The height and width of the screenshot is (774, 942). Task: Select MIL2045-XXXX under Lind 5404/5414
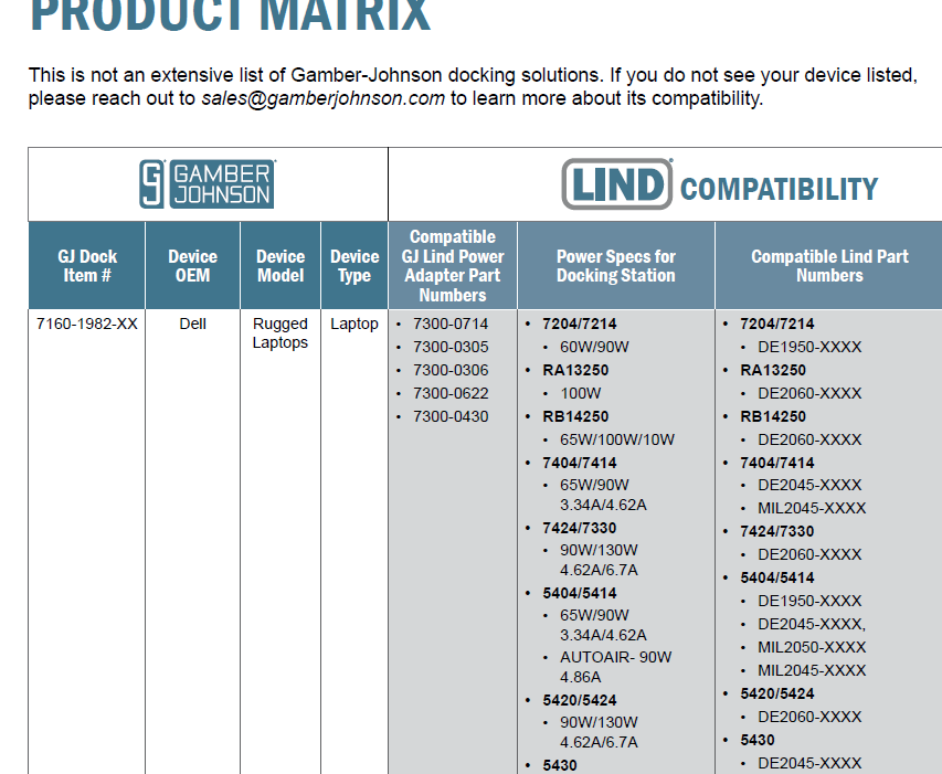click(812, 671)
